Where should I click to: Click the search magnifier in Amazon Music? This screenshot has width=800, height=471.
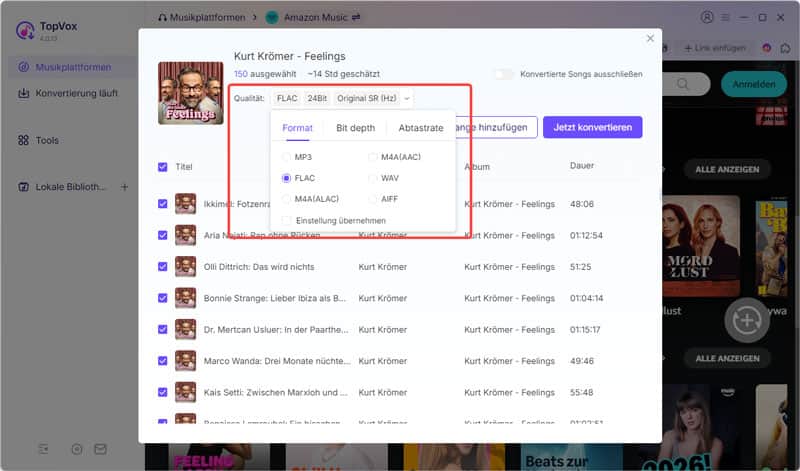683,84
